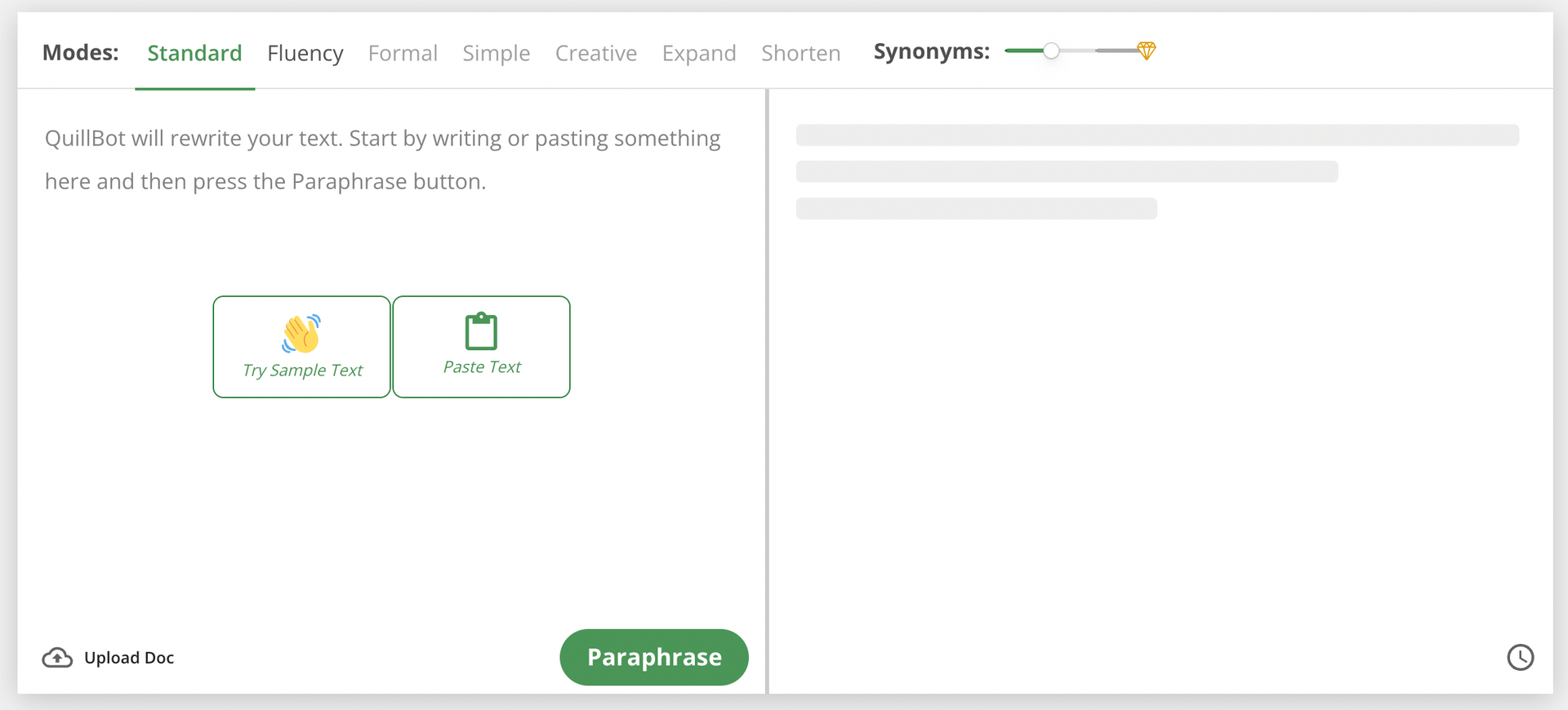Click the premium diamond icon
This screenshot has height=710, width=1568.
1147,51
